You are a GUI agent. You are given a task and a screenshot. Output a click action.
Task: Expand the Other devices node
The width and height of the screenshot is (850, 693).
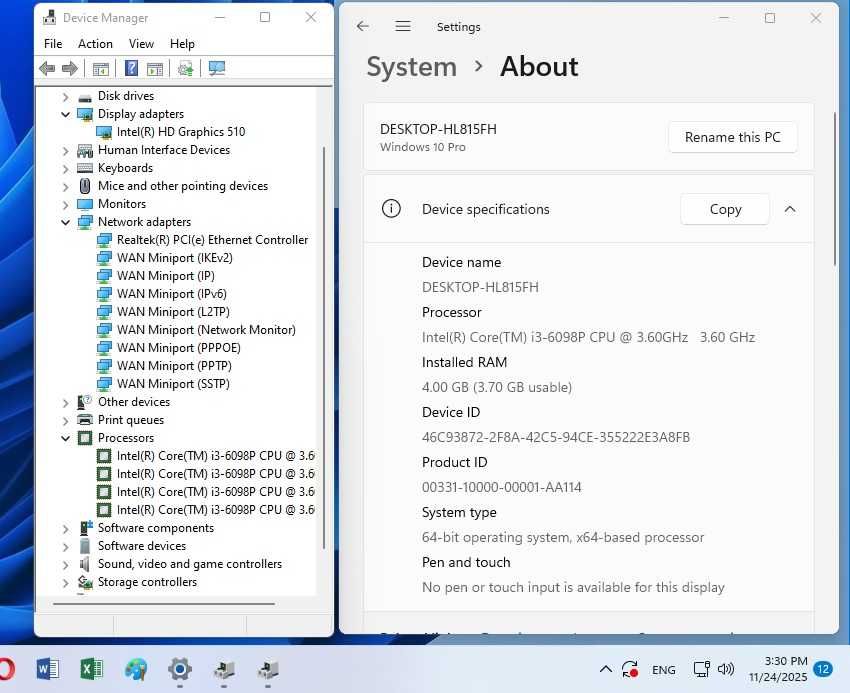(x=66, y=402)
